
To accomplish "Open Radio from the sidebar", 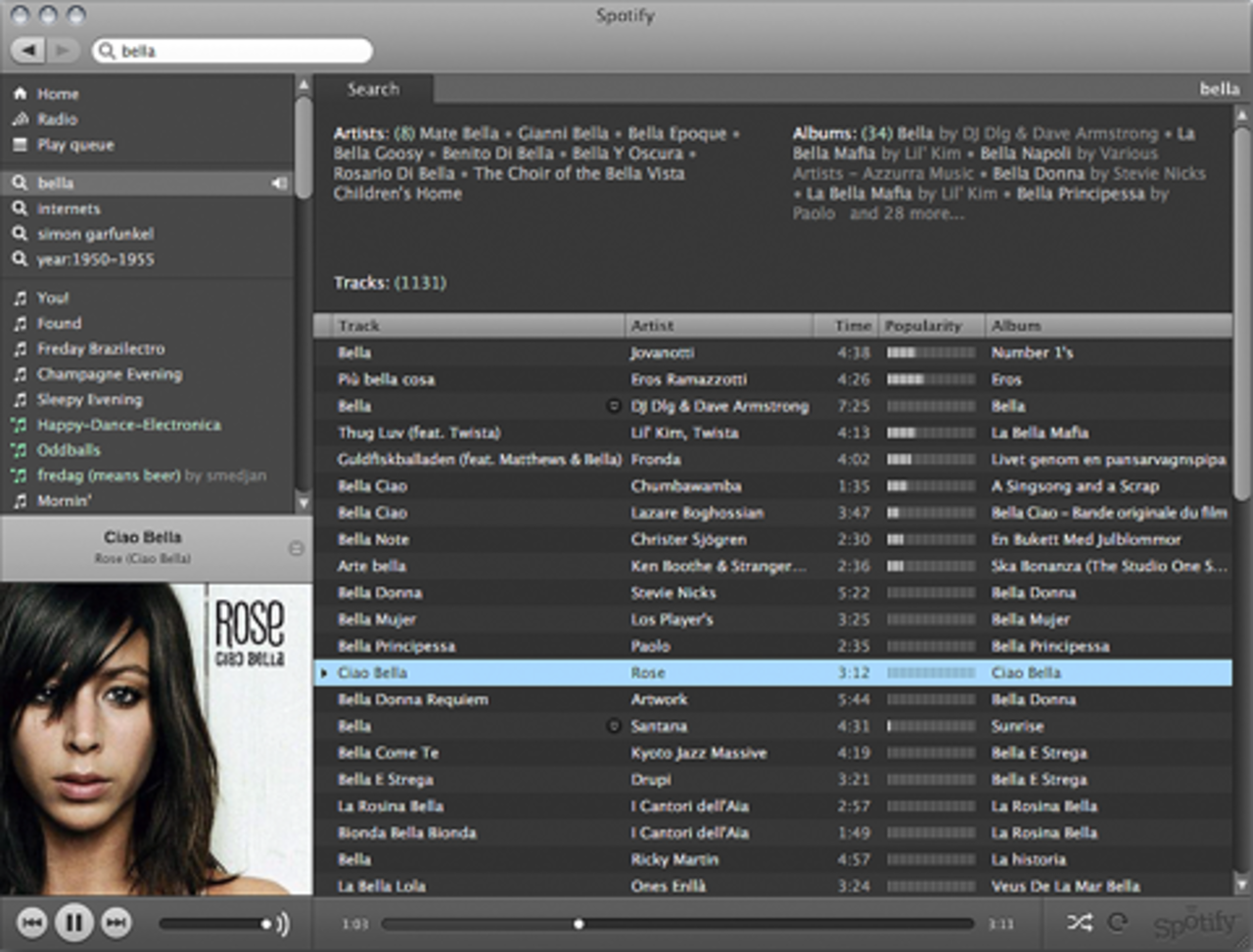I will (x=57, y=119).
